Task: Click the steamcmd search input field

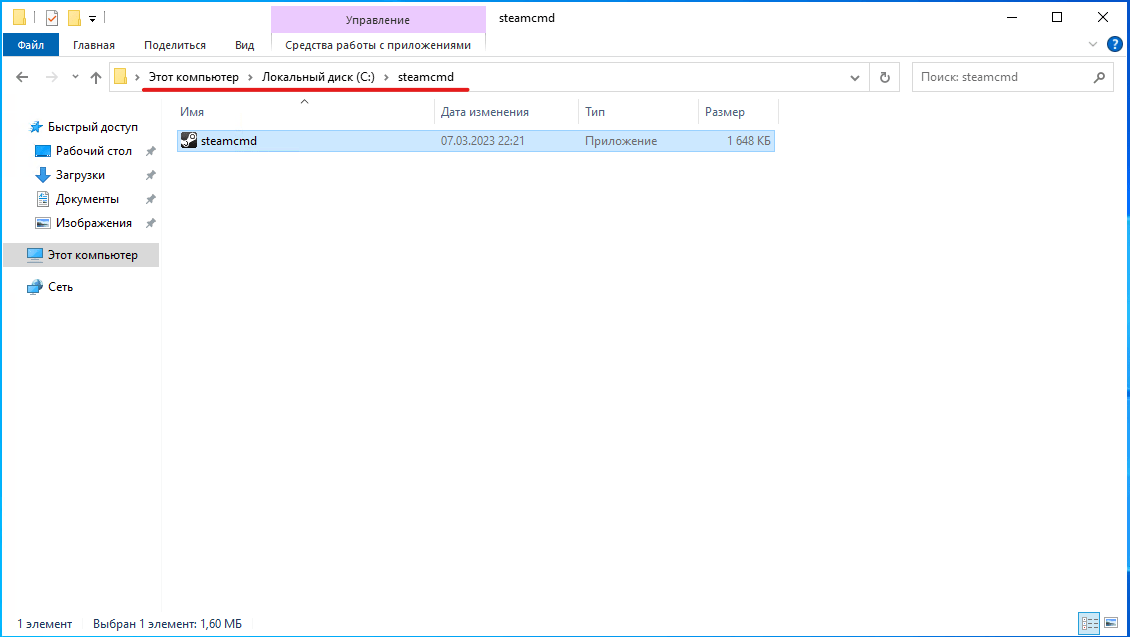Action: click(x=1000, y=77)
